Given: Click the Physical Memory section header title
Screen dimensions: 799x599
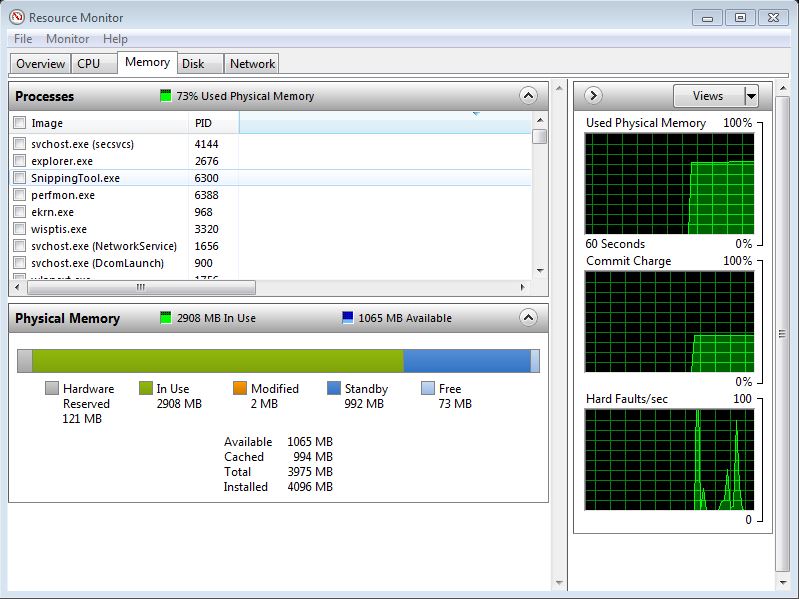Looking at the screenshot, I should click(67, 318).
